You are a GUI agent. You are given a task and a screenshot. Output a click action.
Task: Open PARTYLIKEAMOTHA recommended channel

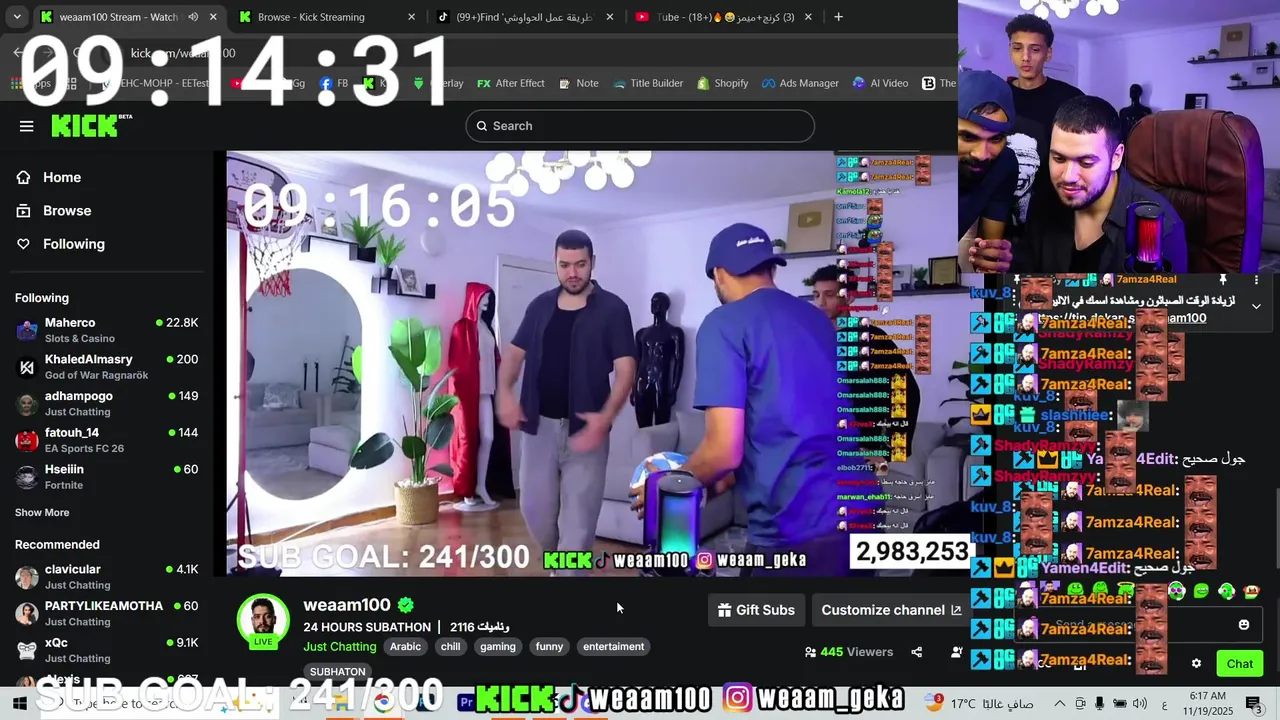pyautogui.click(x=106, y=613)
